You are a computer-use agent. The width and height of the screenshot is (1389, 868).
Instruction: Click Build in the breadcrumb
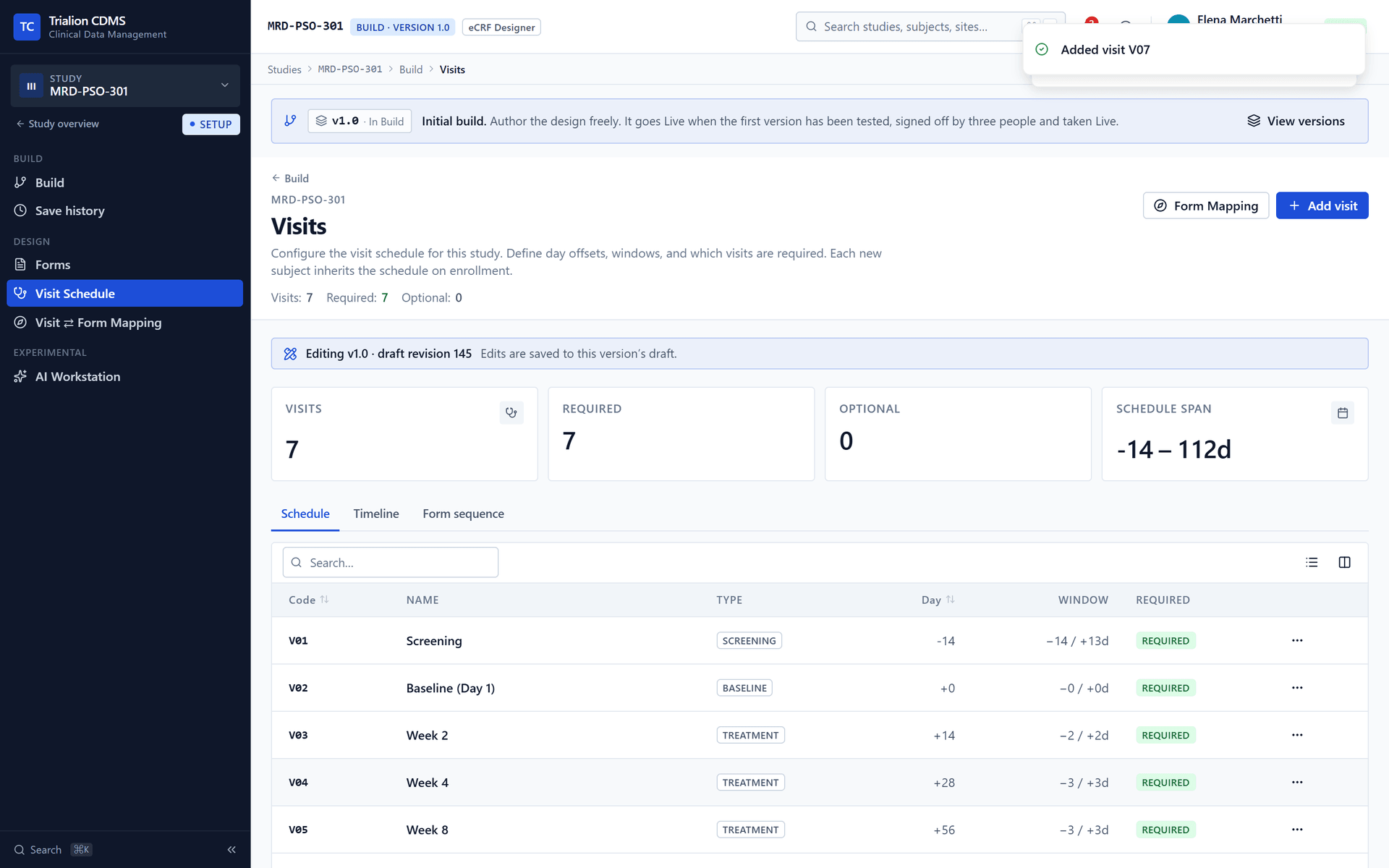pyautogui.click(x=411, y=69)
